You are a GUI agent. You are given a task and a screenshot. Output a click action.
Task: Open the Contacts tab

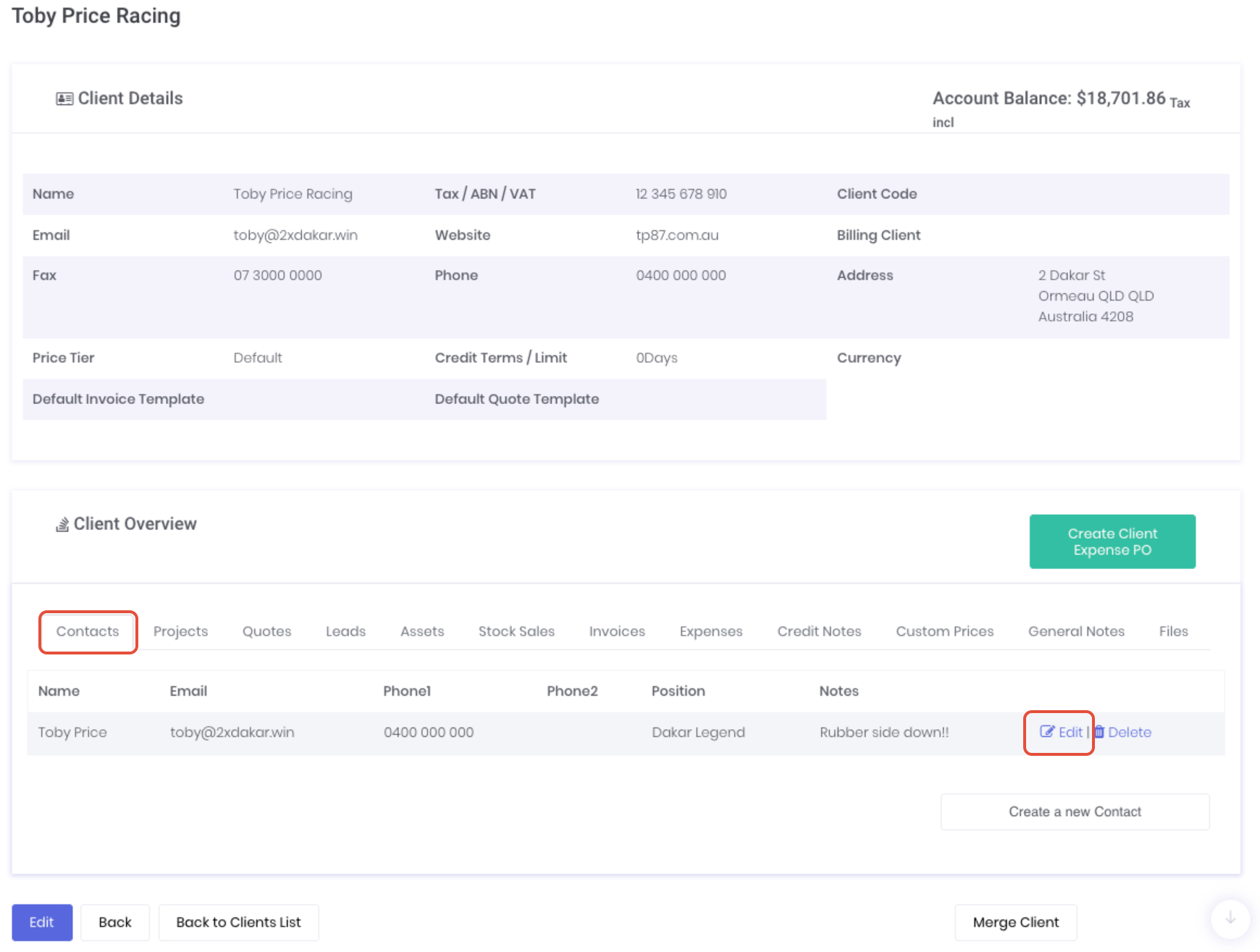click(88, 631)
